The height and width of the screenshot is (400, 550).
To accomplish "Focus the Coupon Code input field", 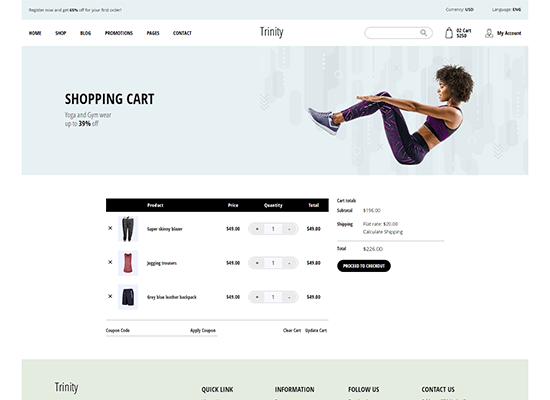I will (146, 330).
